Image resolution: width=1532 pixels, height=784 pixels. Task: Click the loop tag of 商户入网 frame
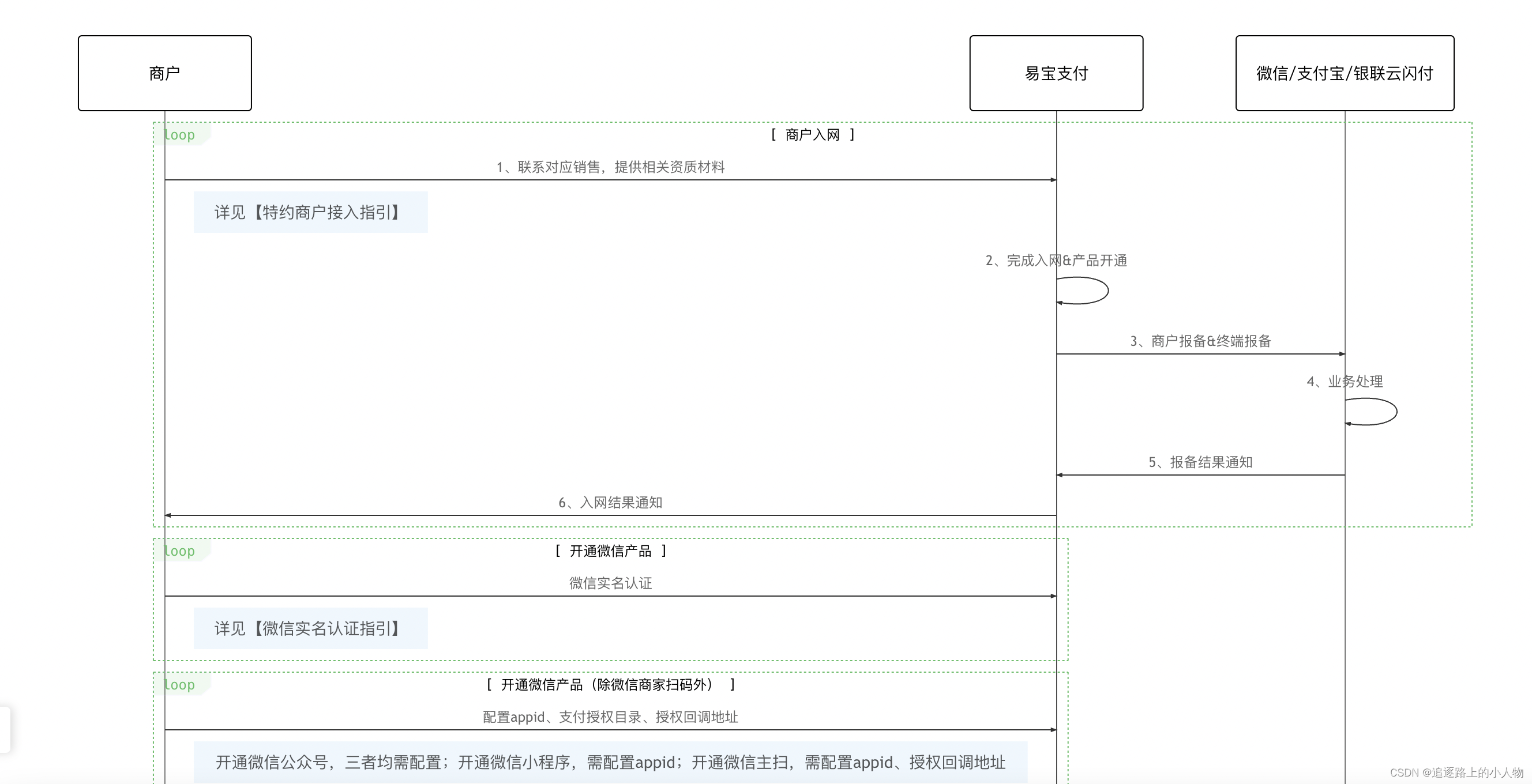click(x=180, y=135)
